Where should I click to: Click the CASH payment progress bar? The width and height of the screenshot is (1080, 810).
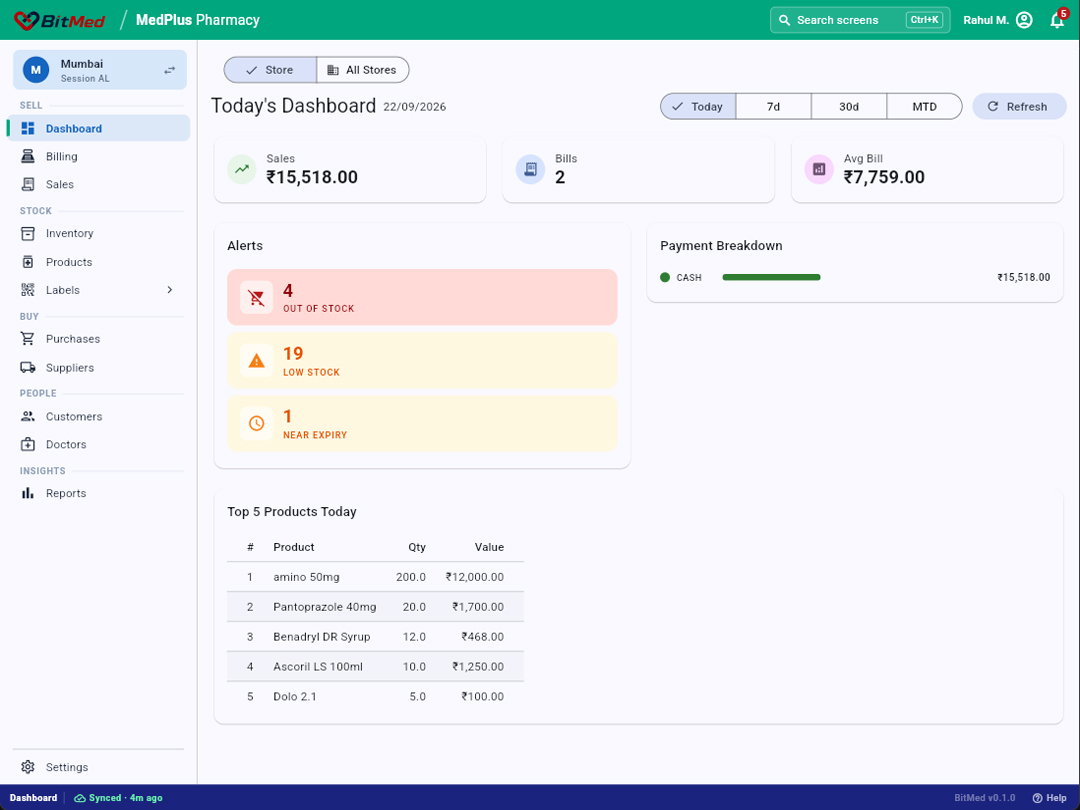click(771, 278)
